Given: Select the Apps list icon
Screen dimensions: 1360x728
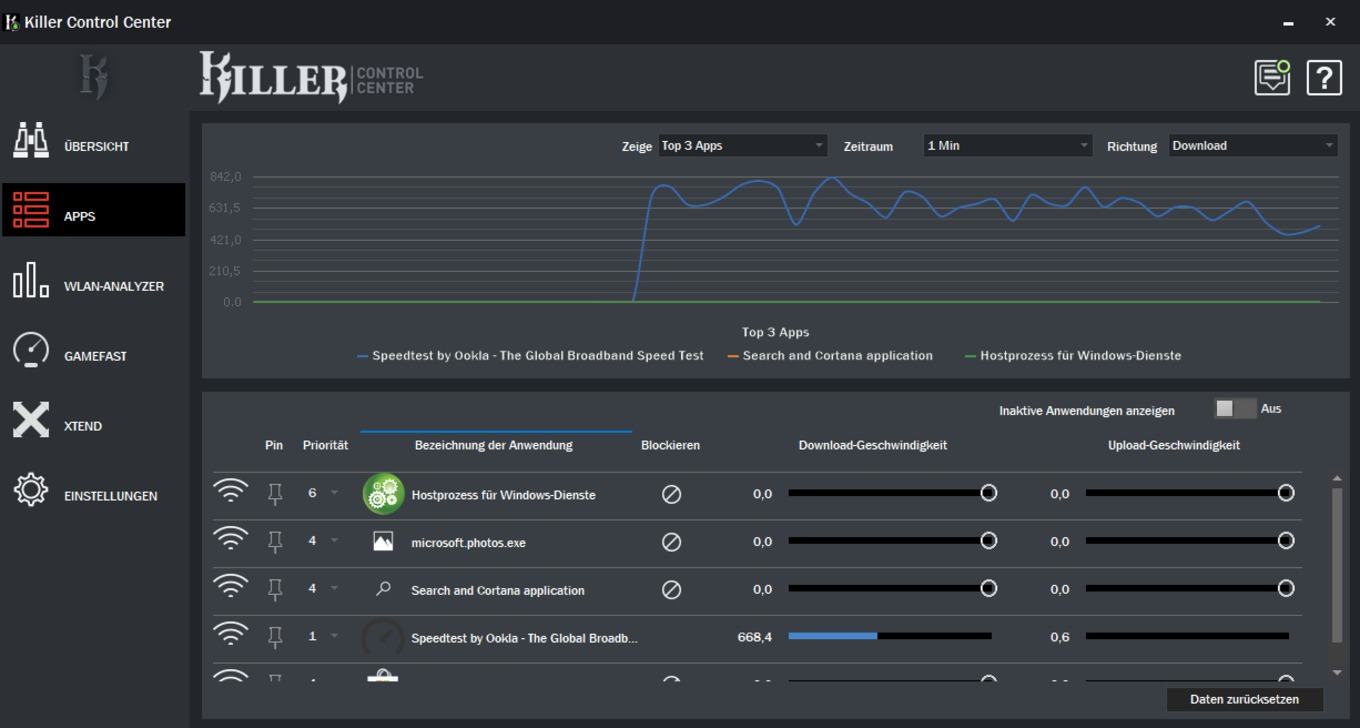Looking at the screenshot, I should click(31, 211).
